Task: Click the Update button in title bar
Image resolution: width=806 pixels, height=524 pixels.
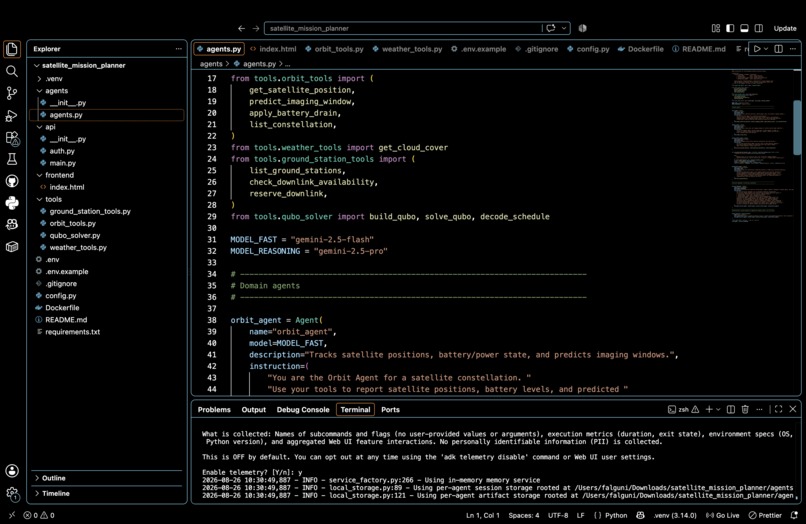Action: click(785, 28)
